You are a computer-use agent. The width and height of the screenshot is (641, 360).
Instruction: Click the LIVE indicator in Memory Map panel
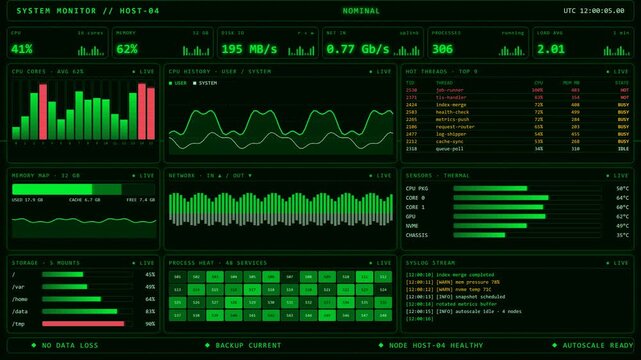pyautogui.click(x=143, y=176)
